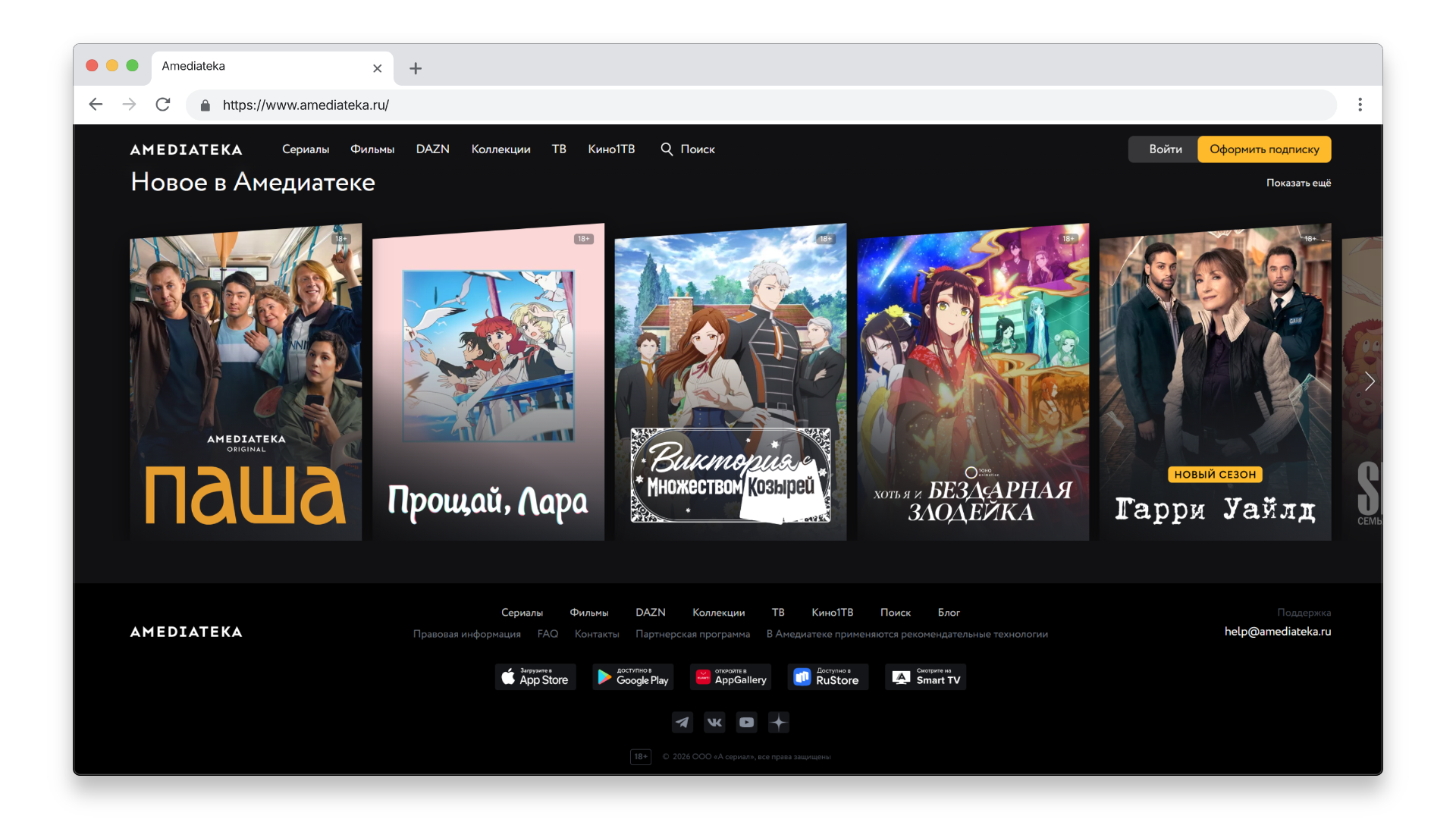The image size is (1456, 819).
Task: Click the Amediateka header logo
Action: pos(186,149)
